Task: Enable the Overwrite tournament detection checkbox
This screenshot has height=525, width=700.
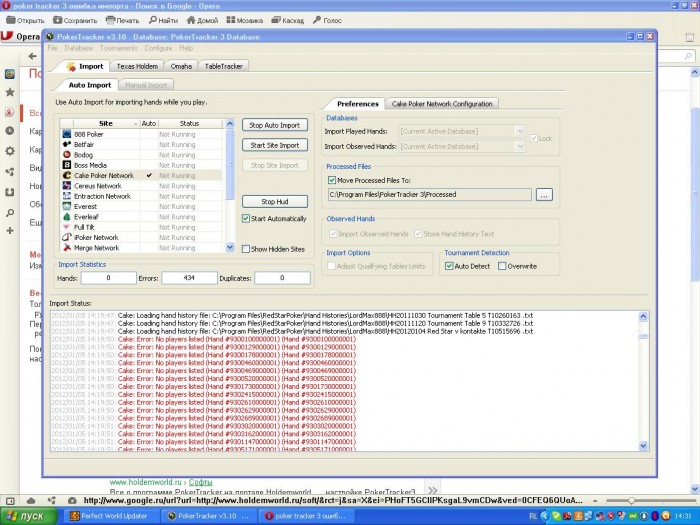Action: 501,267
